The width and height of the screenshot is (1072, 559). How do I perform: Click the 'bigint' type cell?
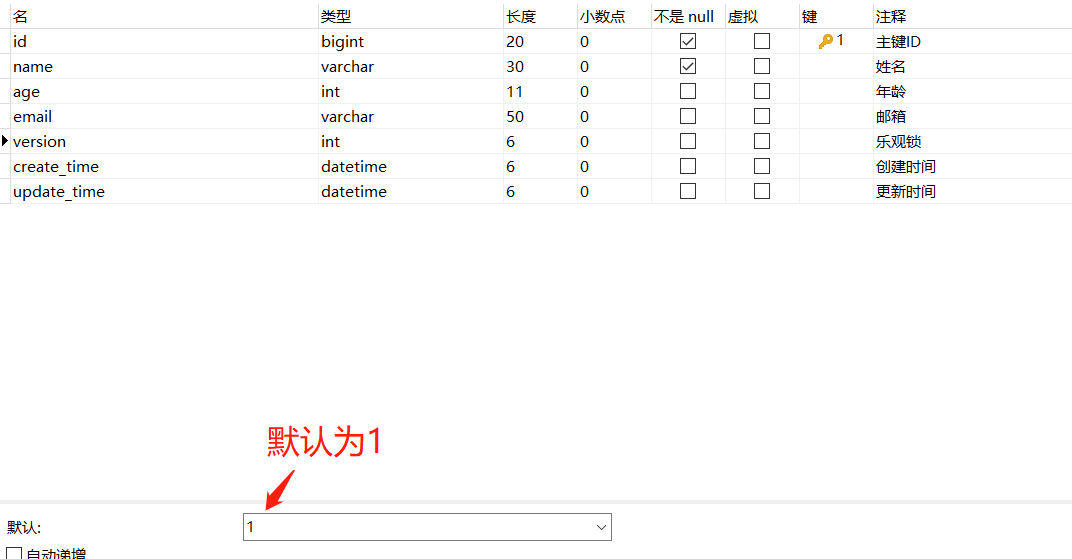(411, 42)
